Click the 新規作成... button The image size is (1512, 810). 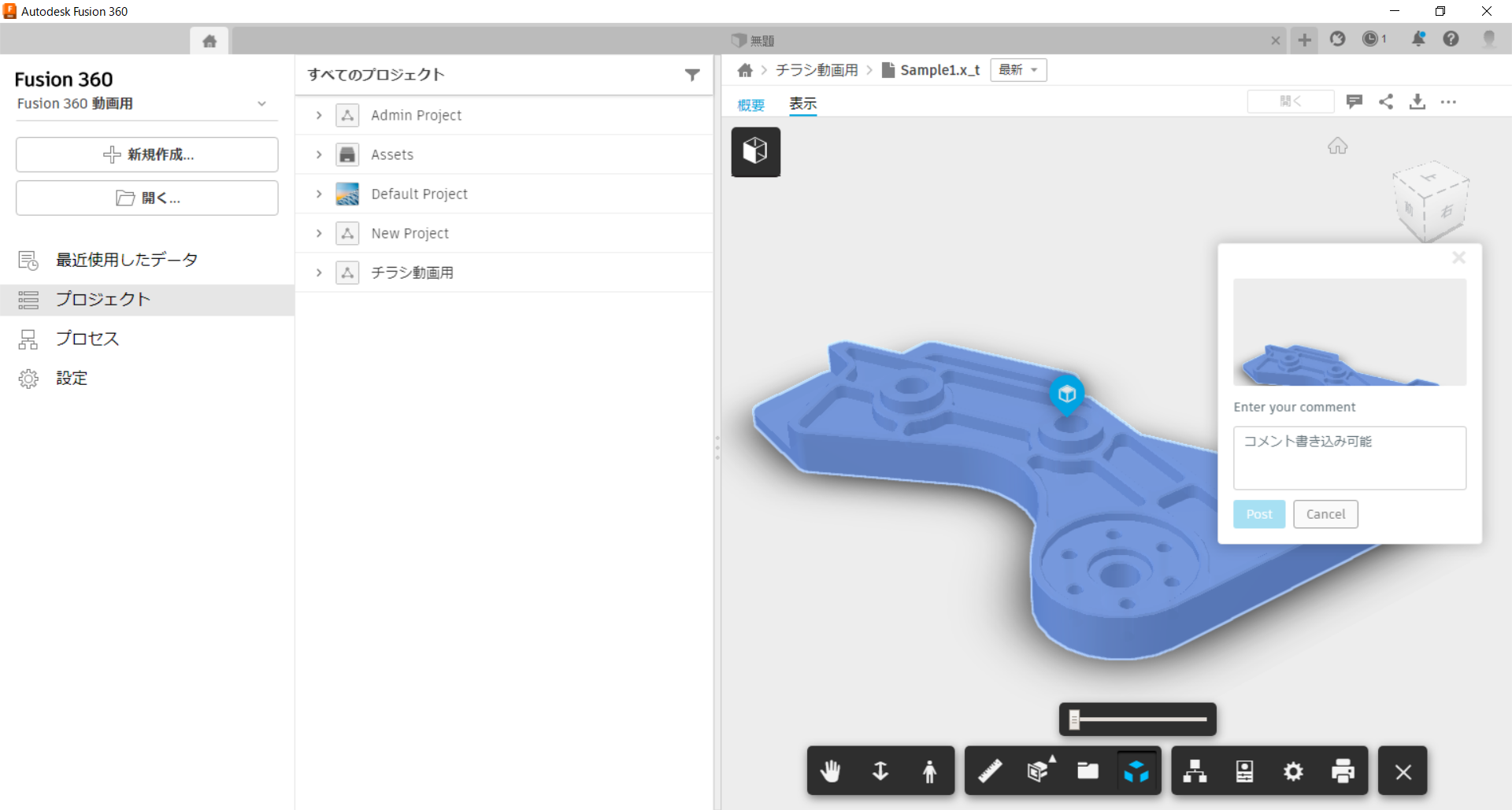tap(147, 154)
